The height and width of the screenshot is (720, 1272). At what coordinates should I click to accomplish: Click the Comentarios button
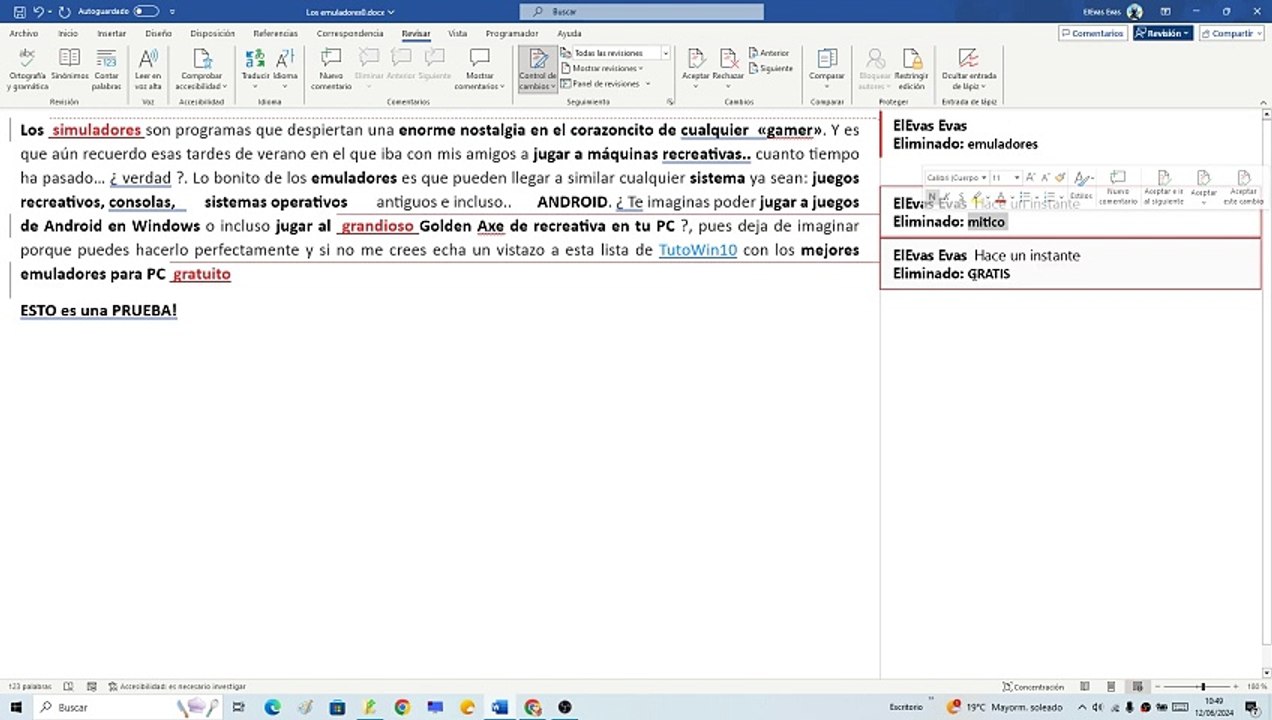click(1091, 33)
